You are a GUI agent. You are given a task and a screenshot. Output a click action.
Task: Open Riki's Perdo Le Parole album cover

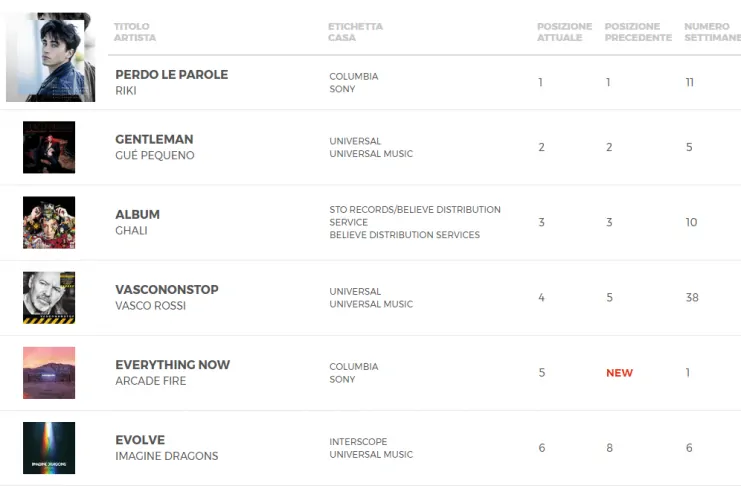[x=49, y=58]
